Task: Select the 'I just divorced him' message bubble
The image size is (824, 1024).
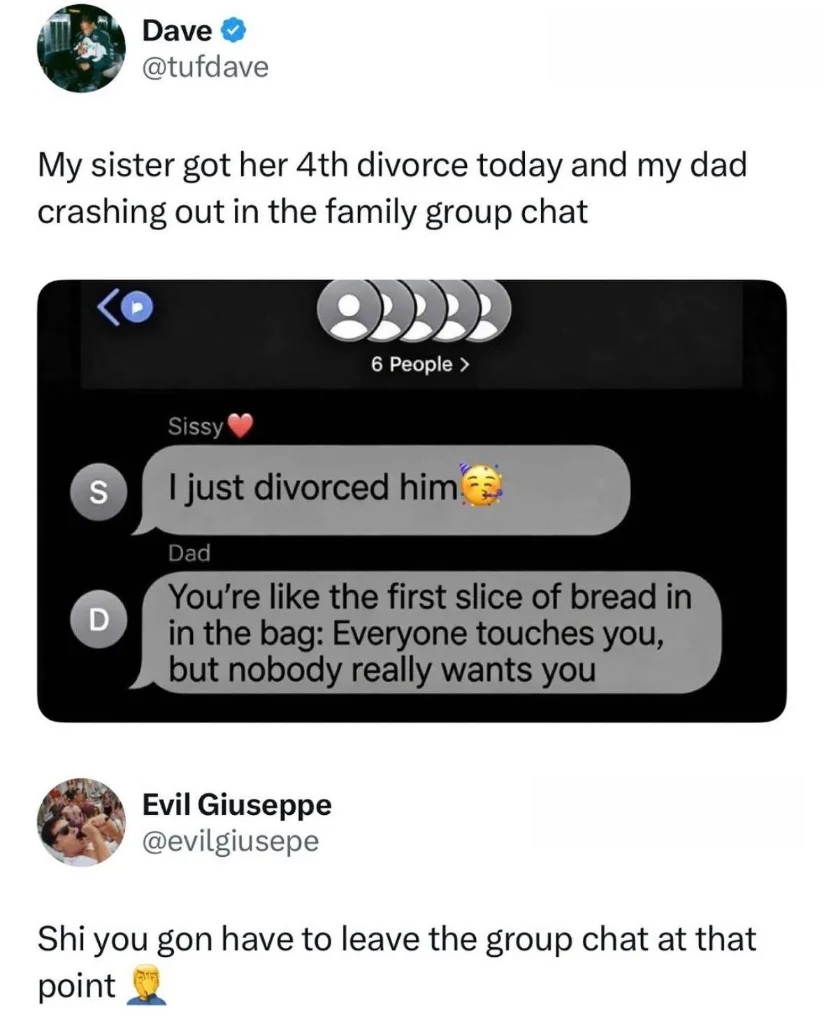Action: [385, 489]
